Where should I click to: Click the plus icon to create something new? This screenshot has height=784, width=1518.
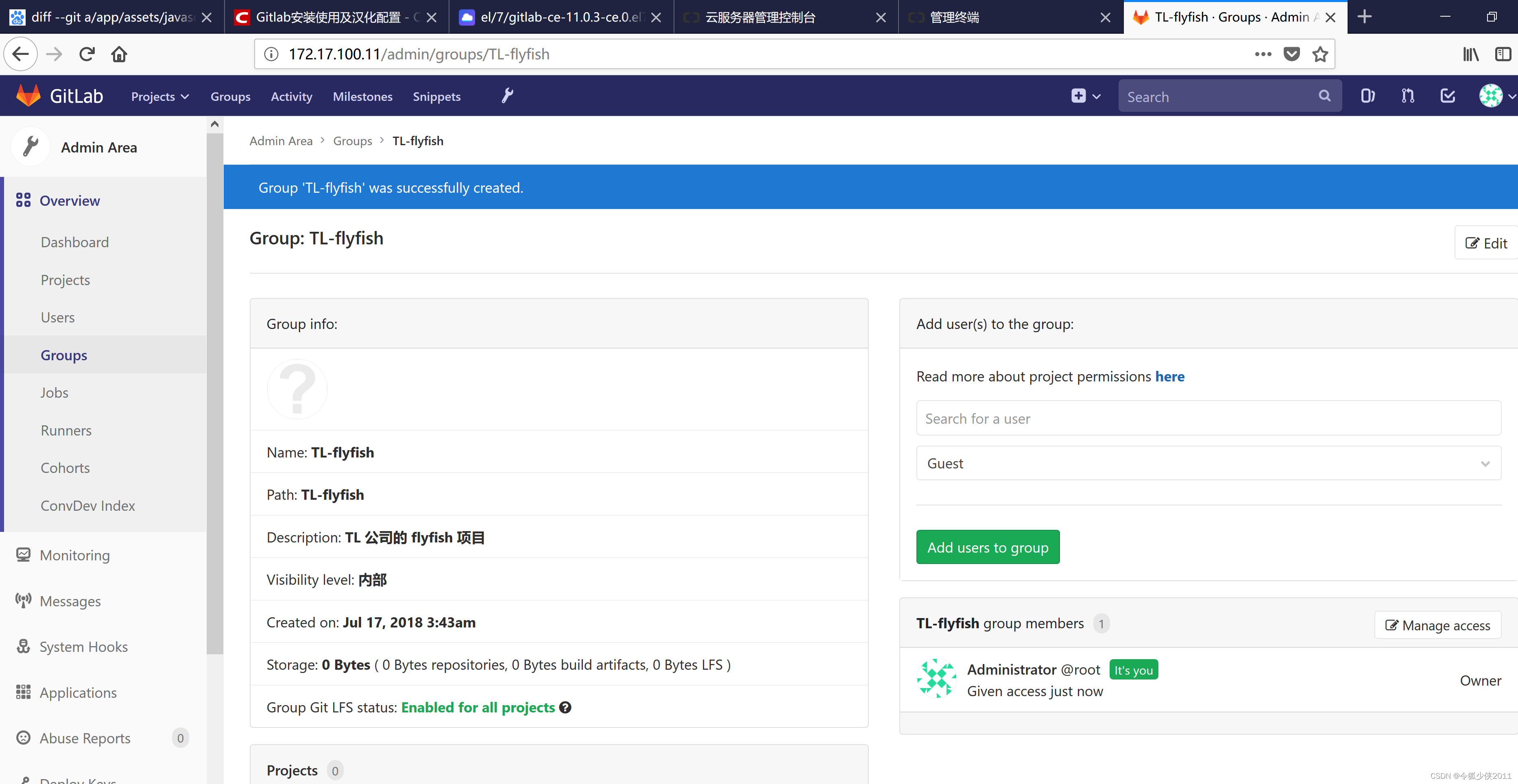[x=1078, y=96]
